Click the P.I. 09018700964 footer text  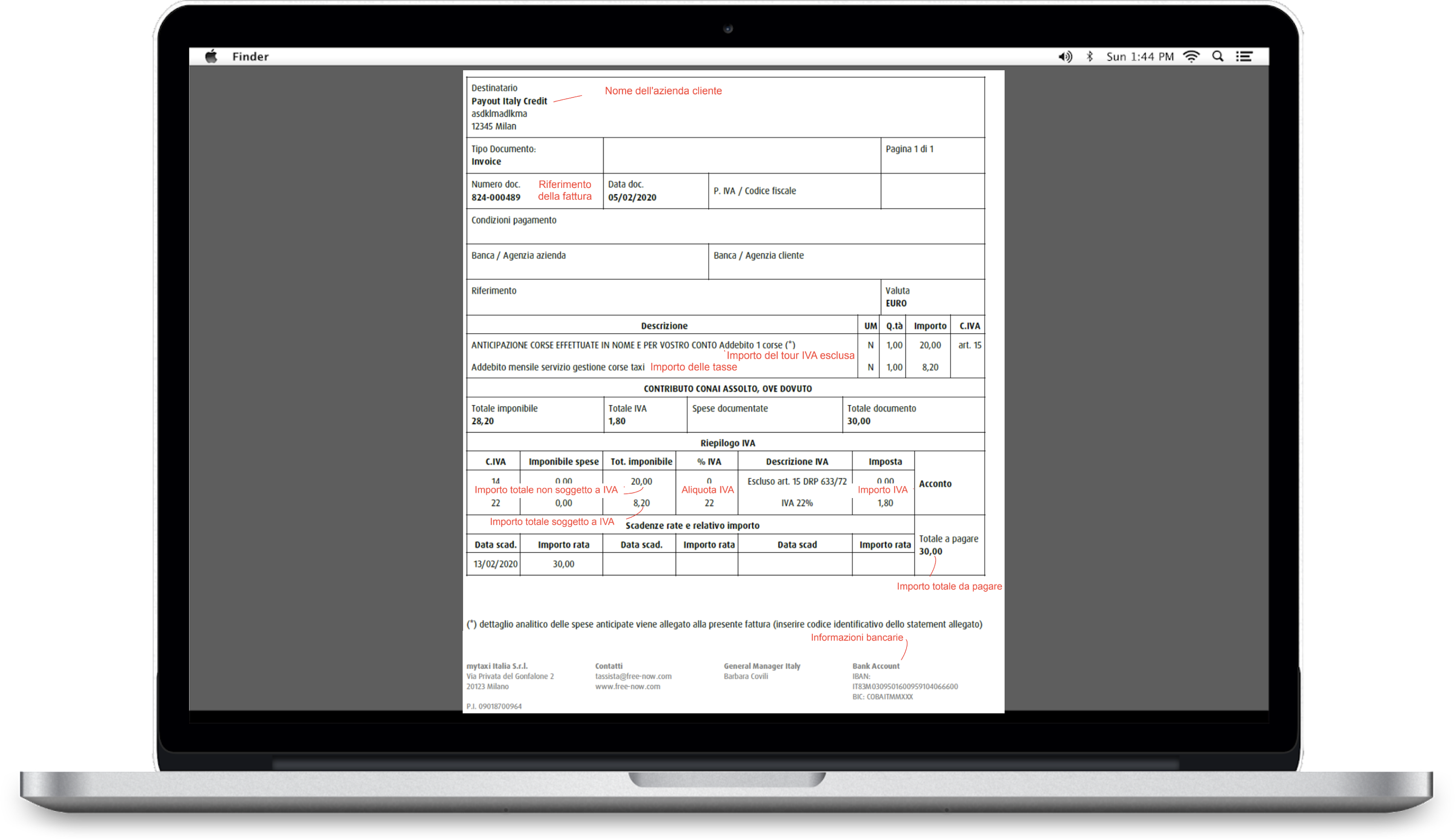tap(494, 707)
